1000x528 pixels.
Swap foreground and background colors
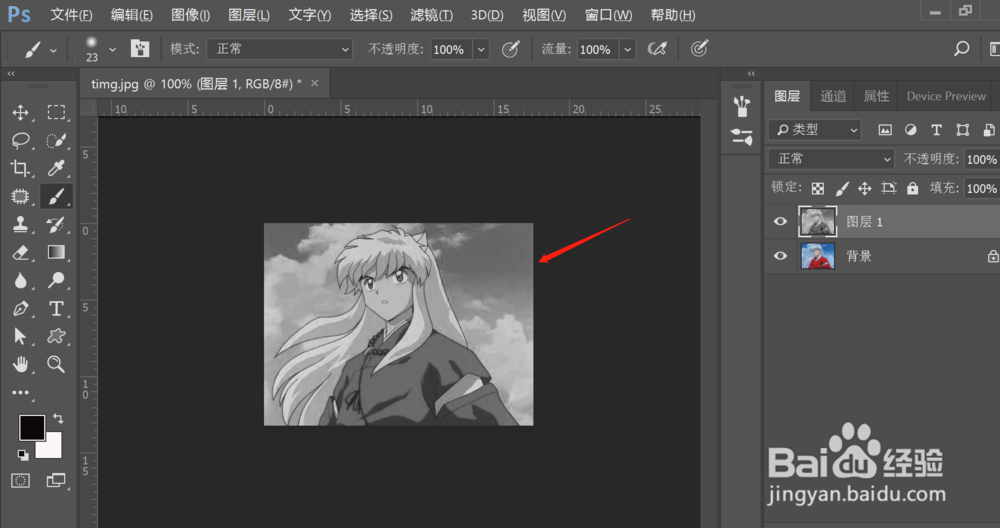pos(58,418)
